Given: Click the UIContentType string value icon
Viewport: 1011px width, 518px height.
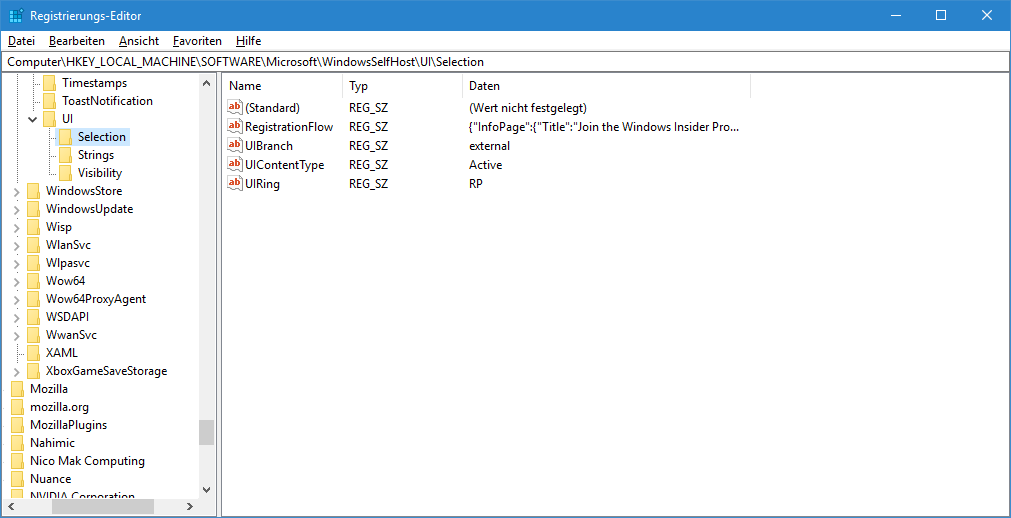Looking at the screenshot, I should pos(235,164).
